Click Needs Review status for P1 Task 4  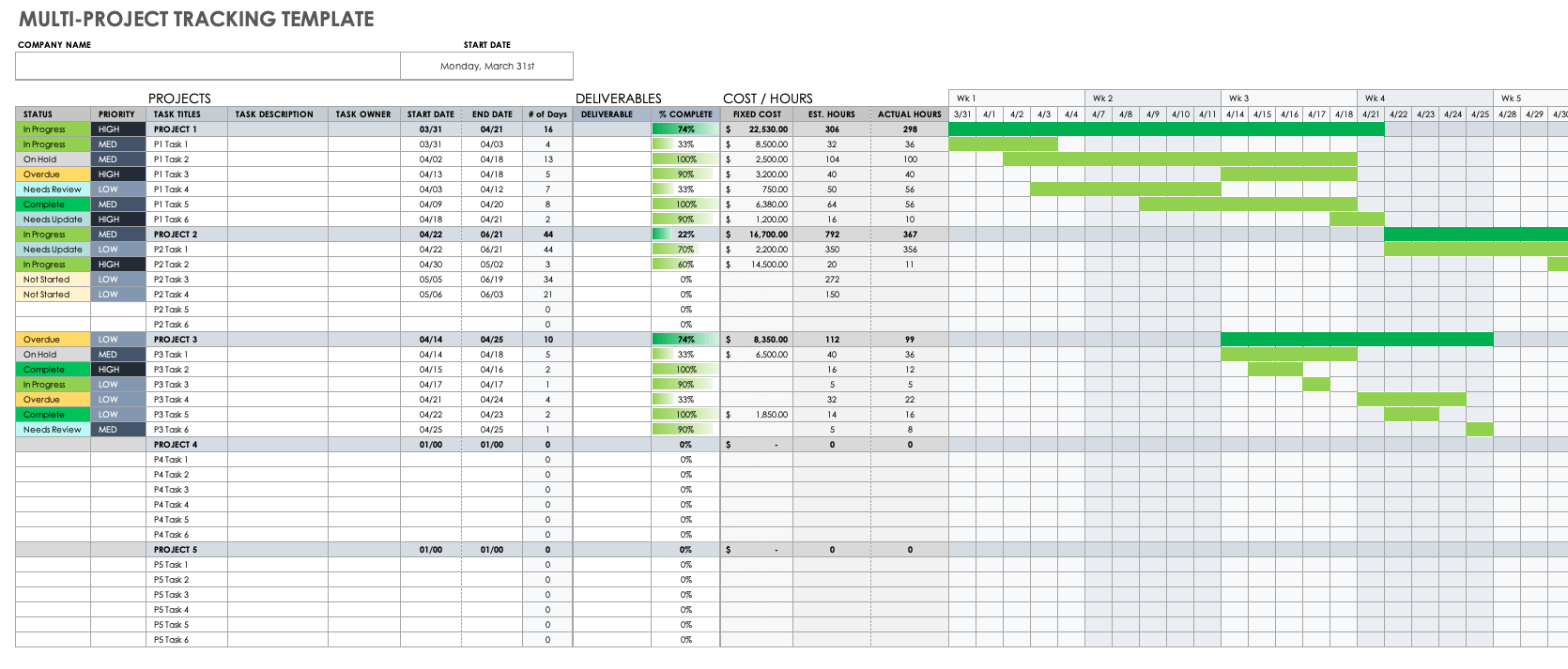click(x=53, y=190)
